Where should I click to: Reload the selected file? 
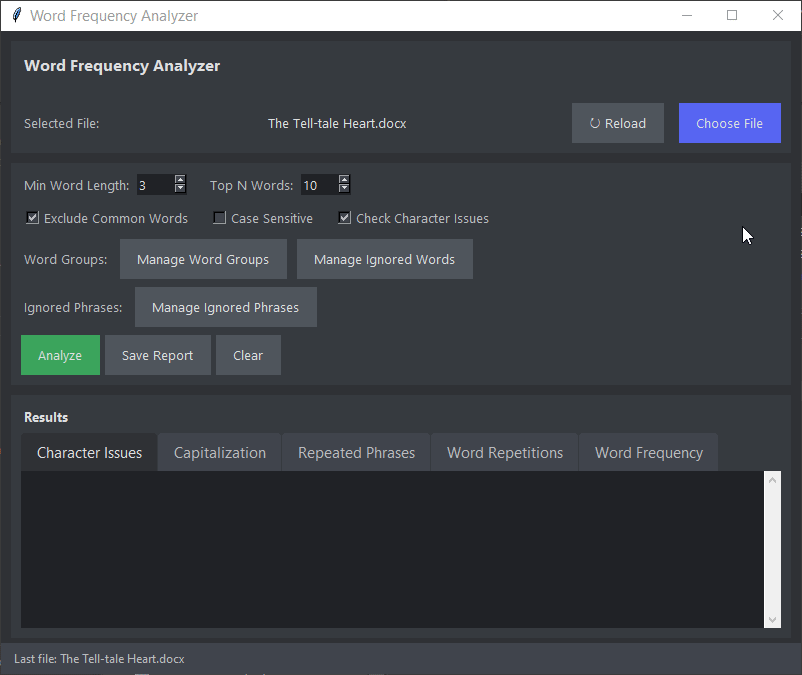click(x=617, y=123)
